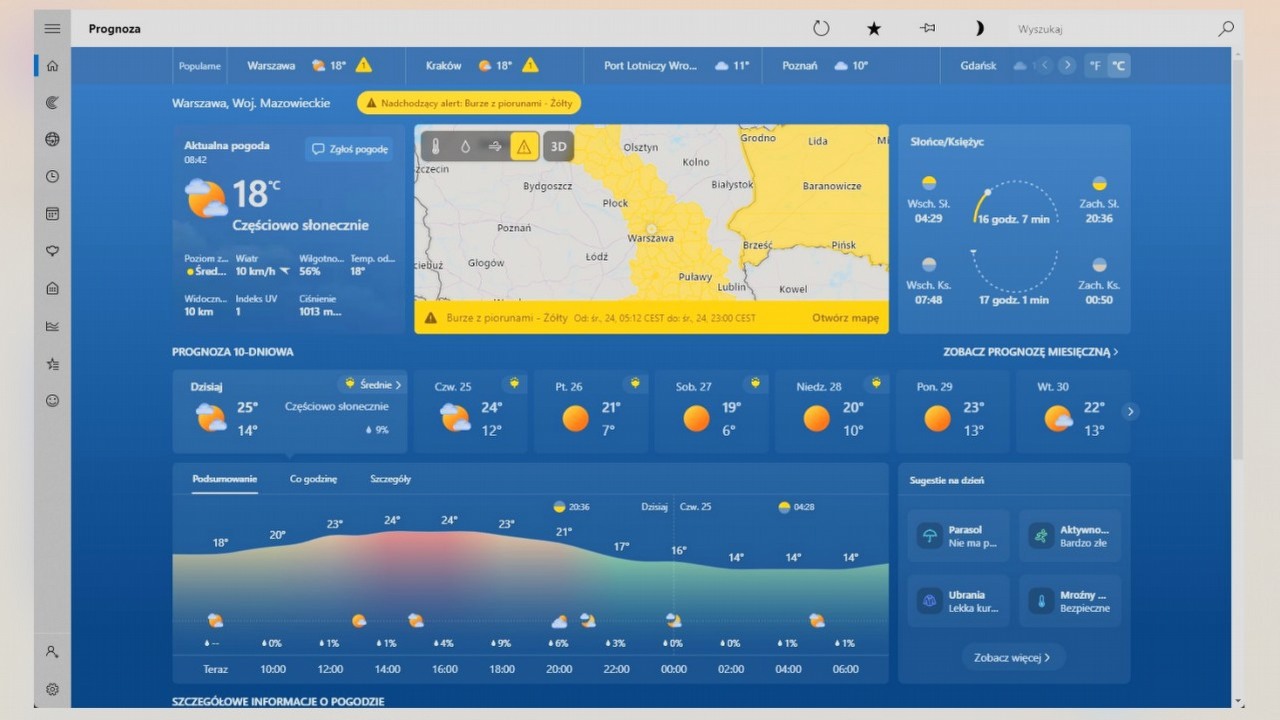Select the Niedz. 28 forecast card

coord(832,412)
